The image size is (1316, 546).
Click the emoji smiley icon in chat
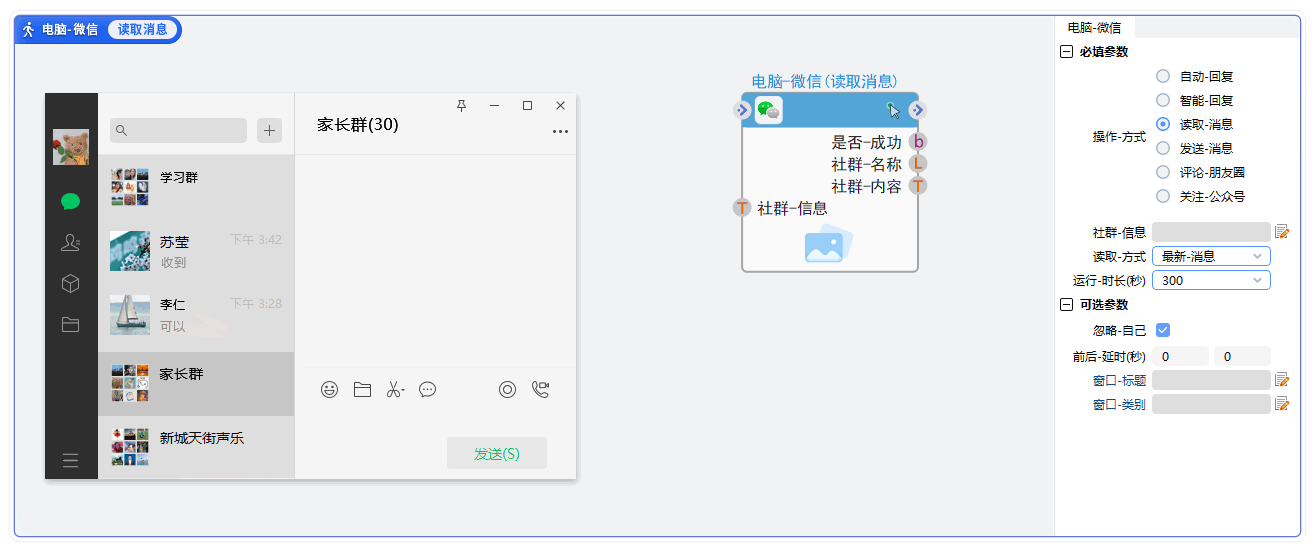click(x=329, y=390)
